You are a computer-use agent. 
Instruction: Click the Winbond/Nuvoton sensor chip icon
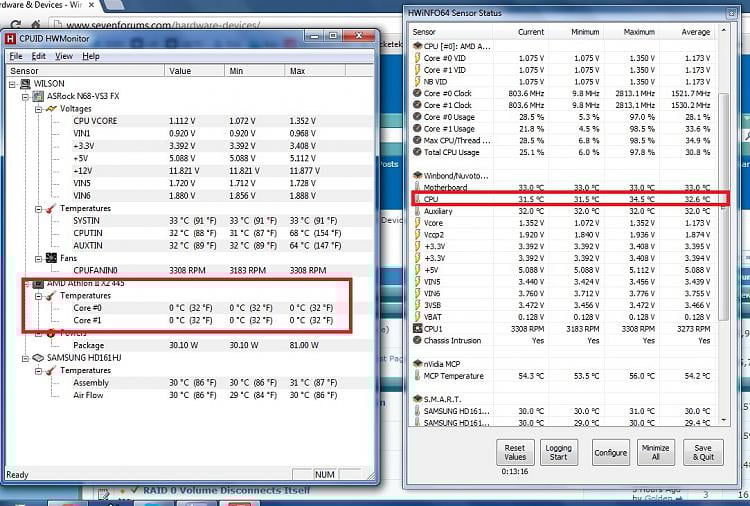click(418, 176)
